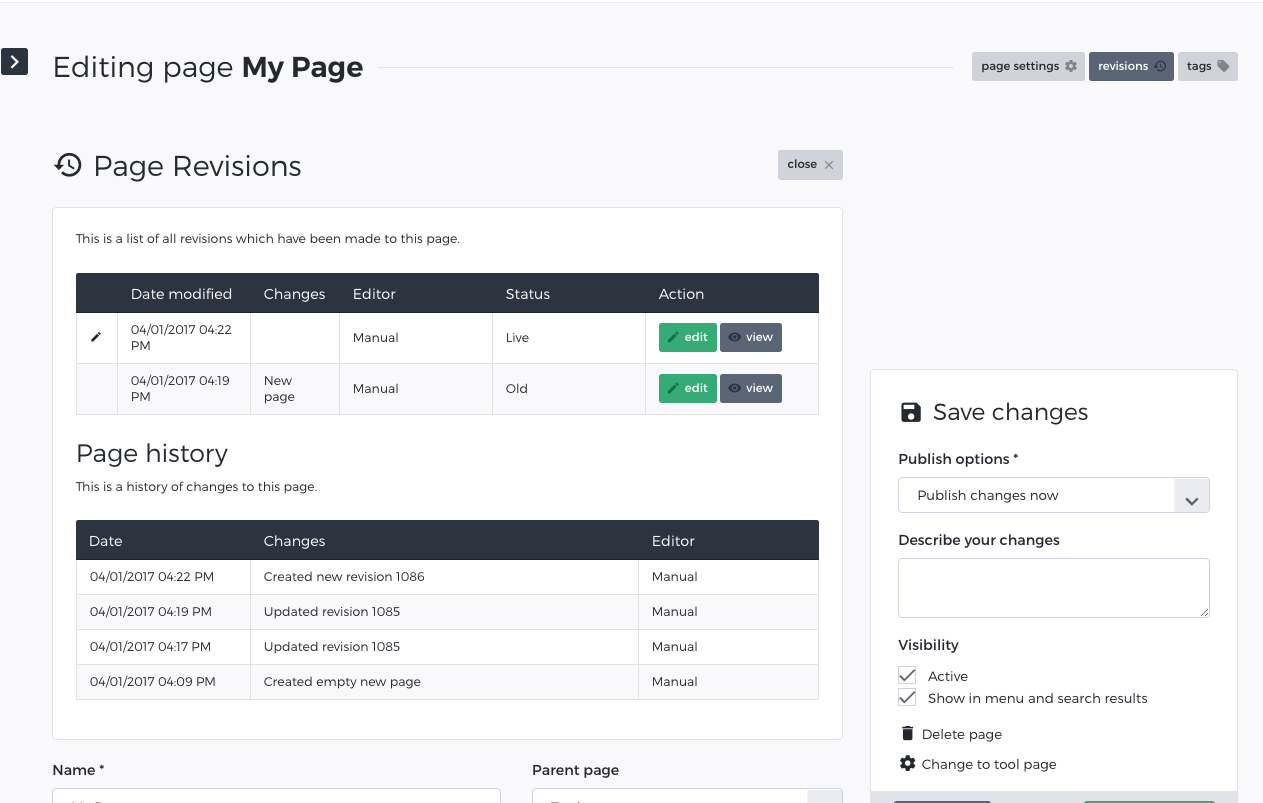Image resolution: width=1263 pixels, height=803 pixels.
Task: Click the 'Live' status cell
Action: 569,338
